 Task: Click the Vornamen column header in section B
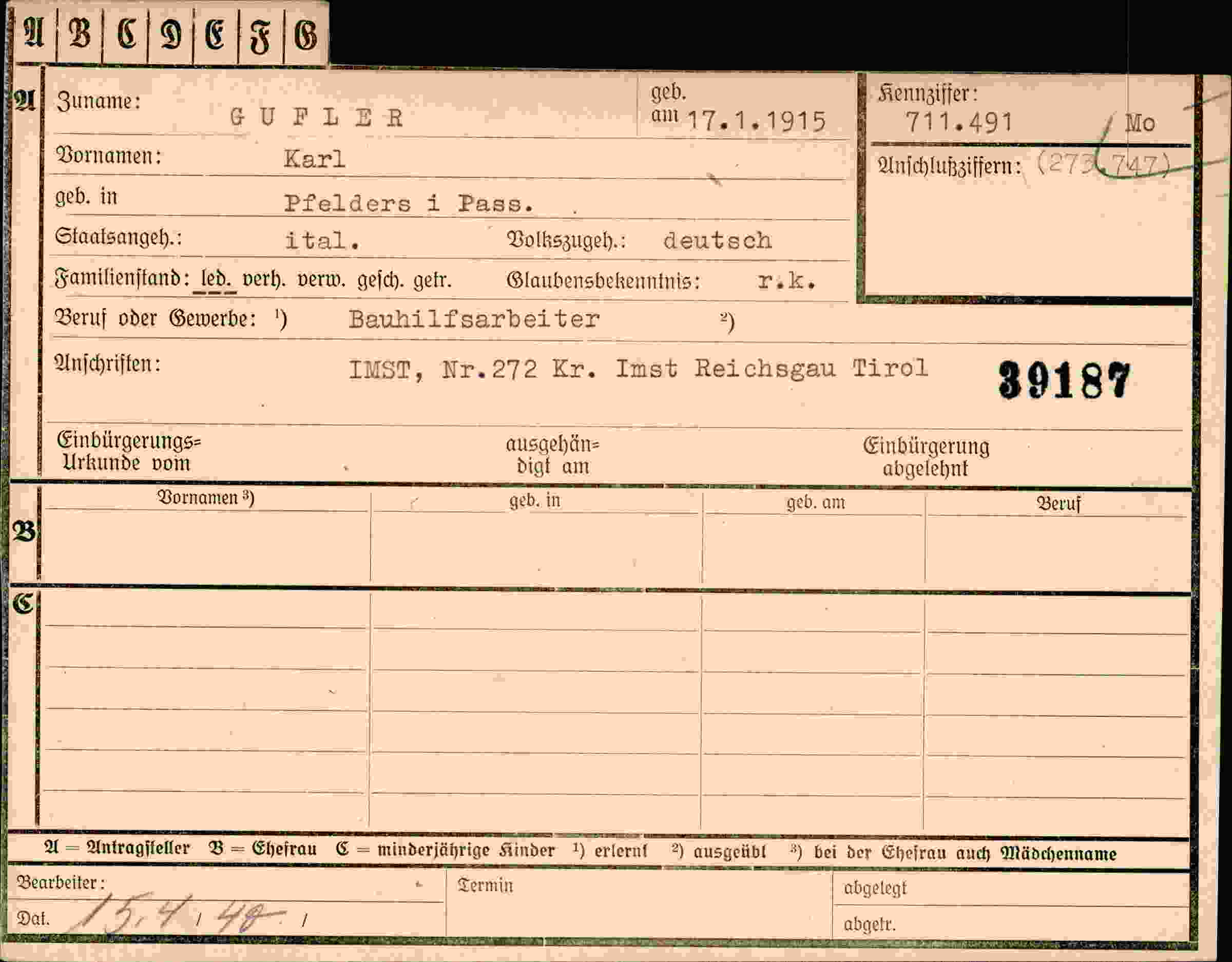[x=205, y=497]
